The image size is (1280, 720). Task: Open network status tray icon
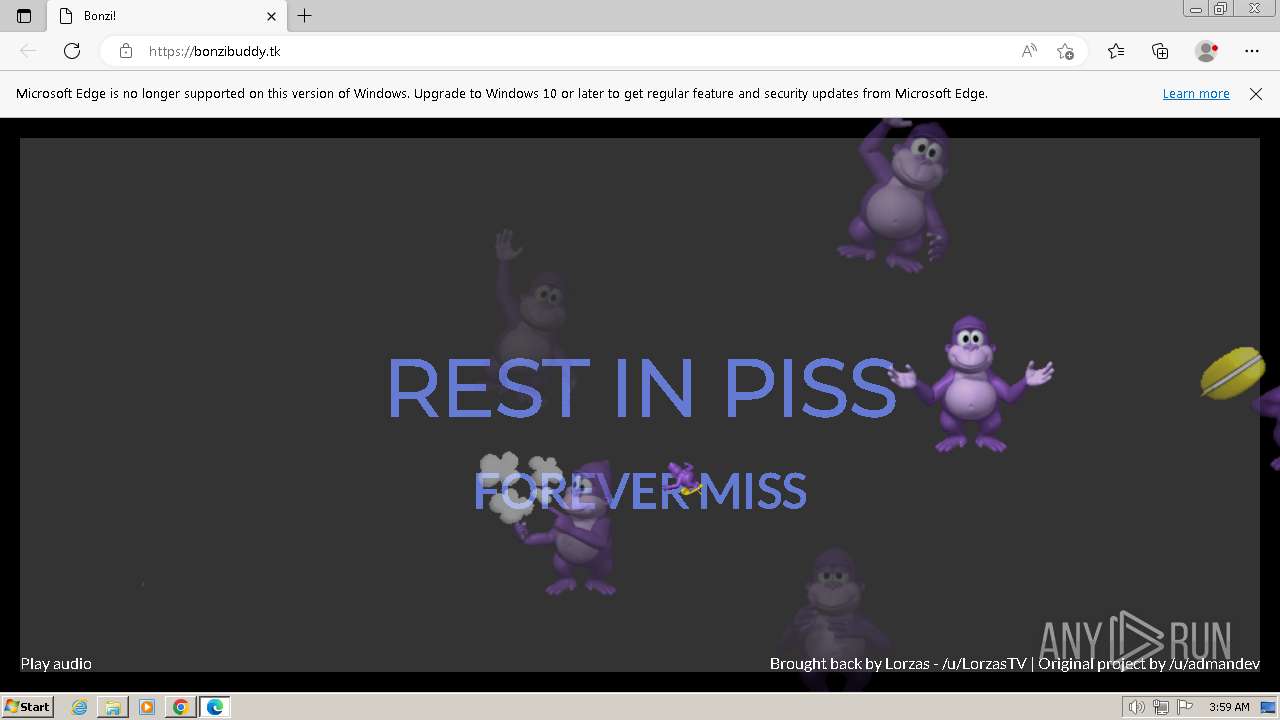[1161, 707]
